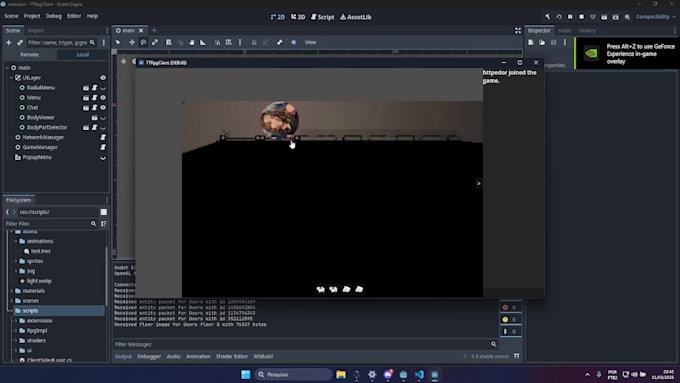Click the FileSystem sort files icon
This screenshot has height=383, width=680.
[104, 224]
